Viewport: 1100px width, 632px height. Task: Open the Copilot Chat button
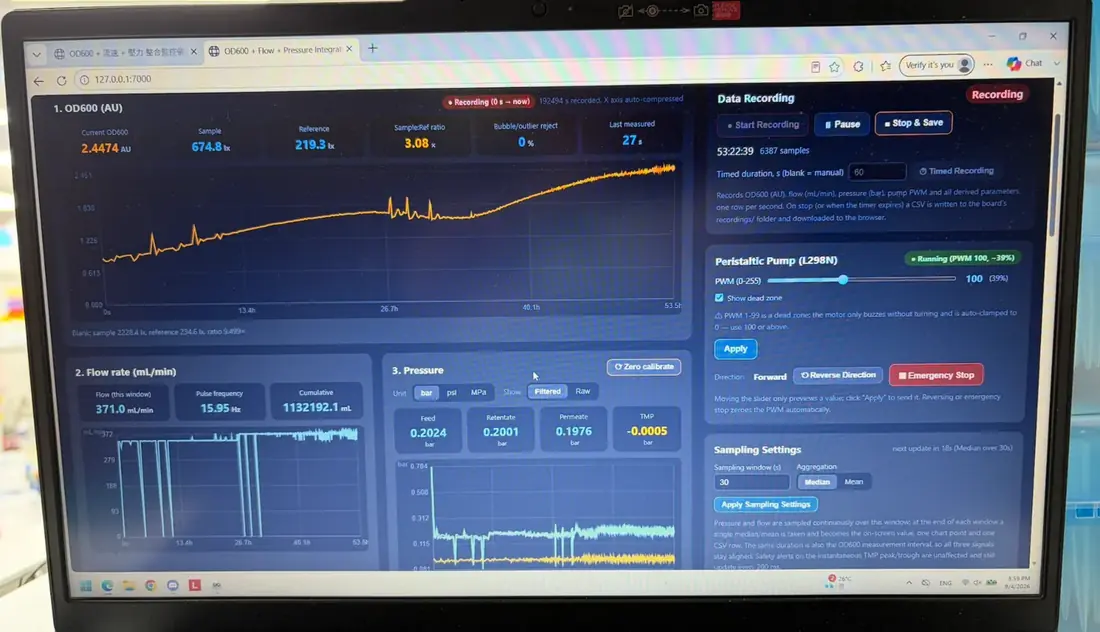click(x=1024, y=63)
